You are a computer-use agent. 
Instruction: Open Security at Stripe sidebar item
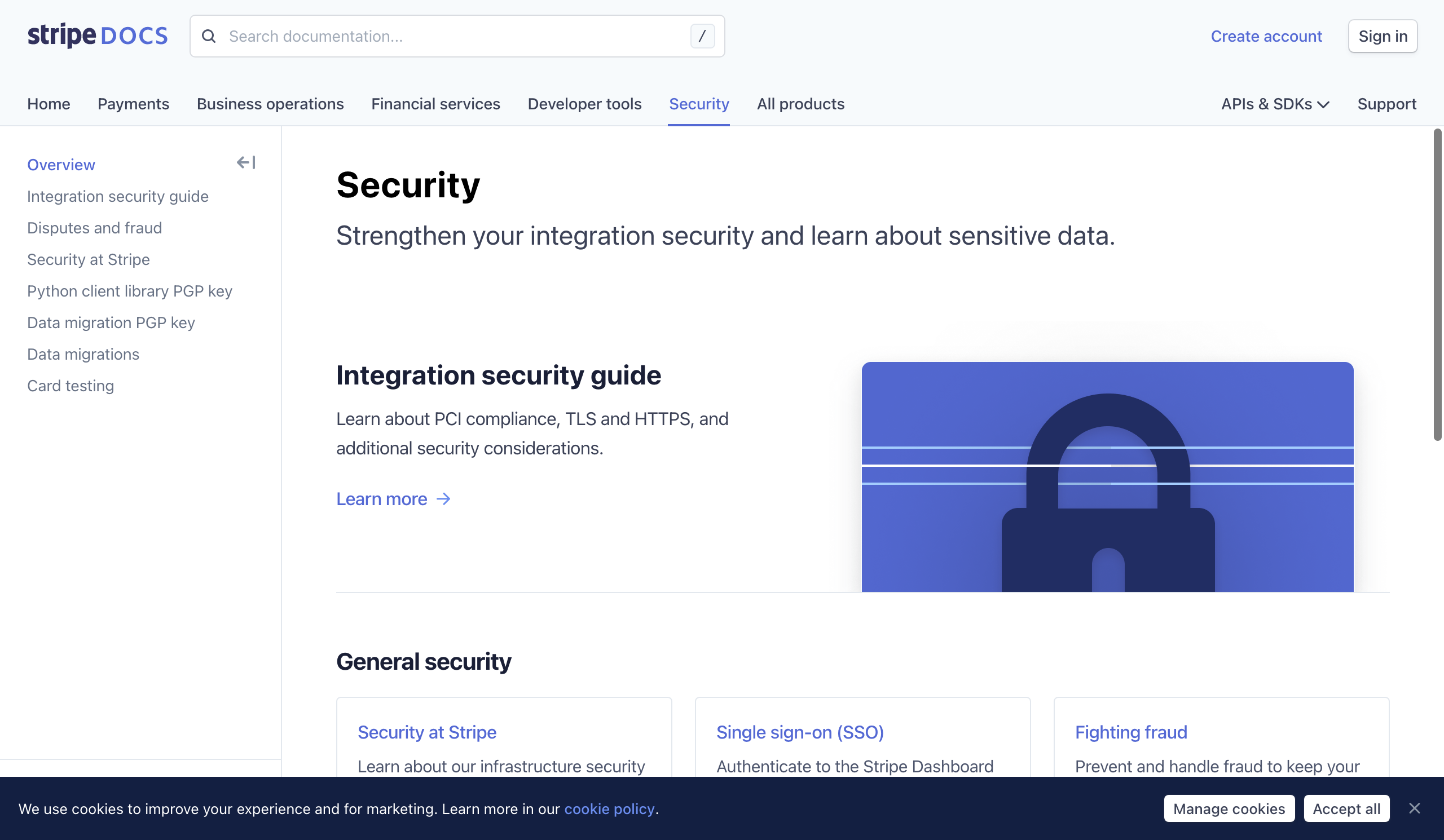(88, 259)
